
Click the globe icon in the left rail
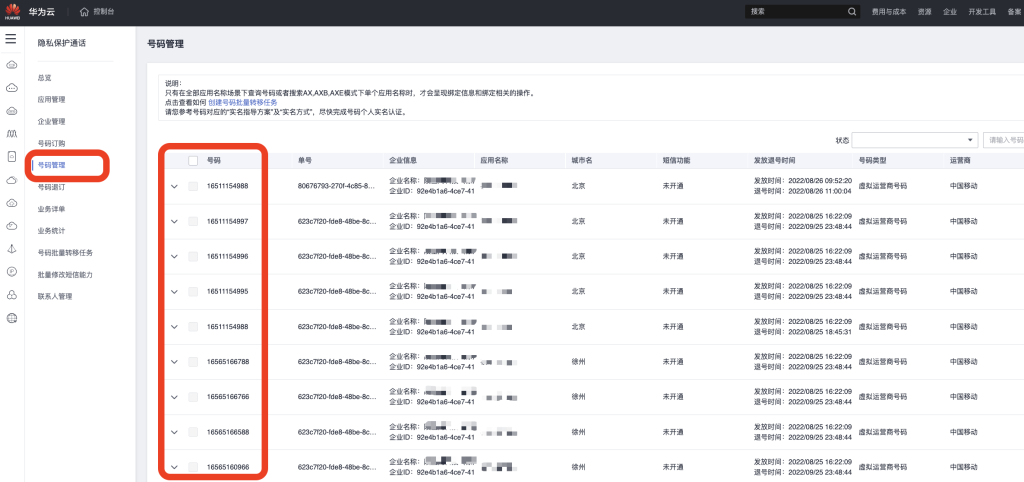(x=12, y=317)
